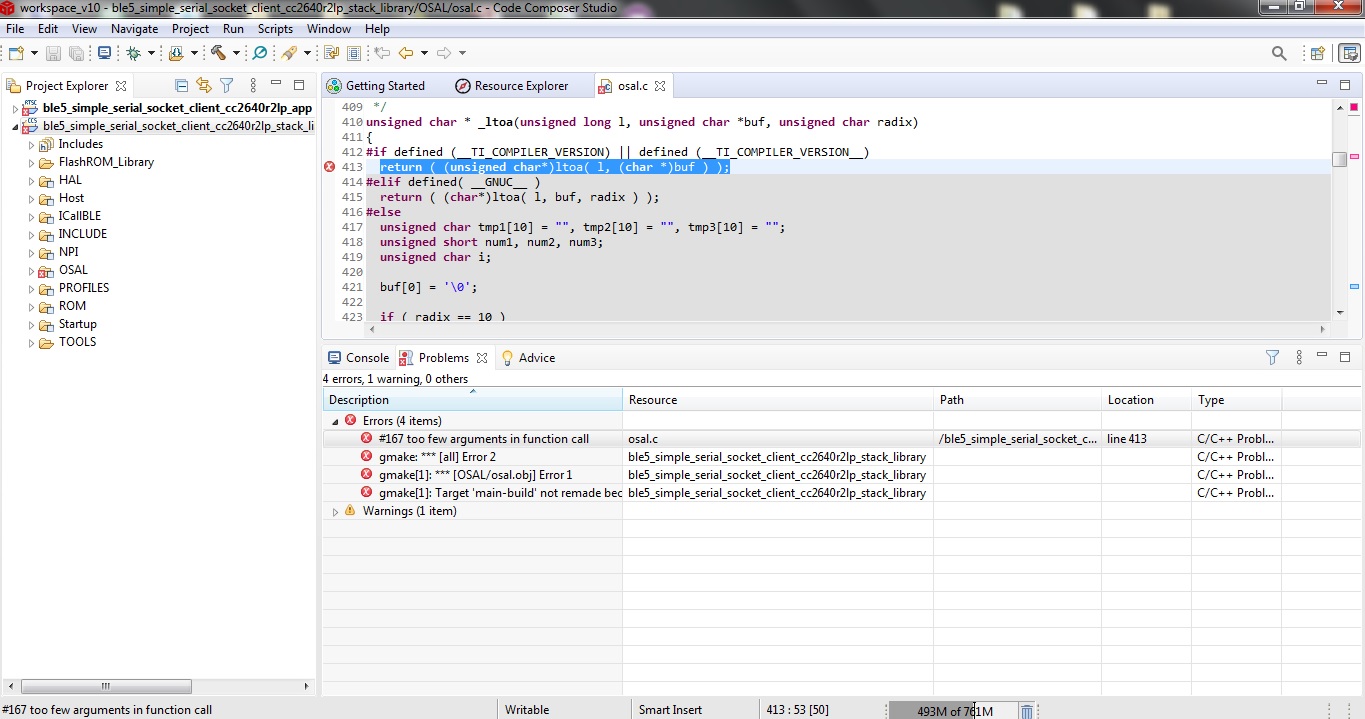
Task: Switch to the Resource Explorer tab
Action: [512, 86]
